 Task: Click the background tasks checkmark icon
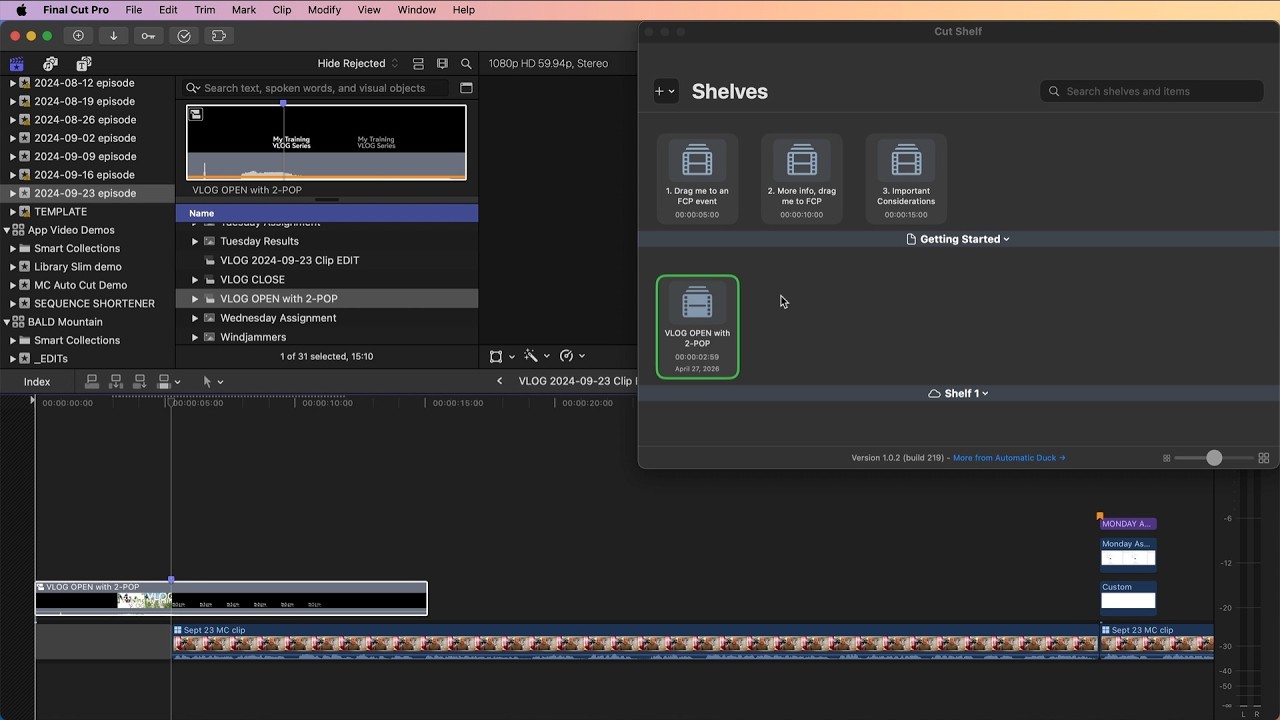184,36
